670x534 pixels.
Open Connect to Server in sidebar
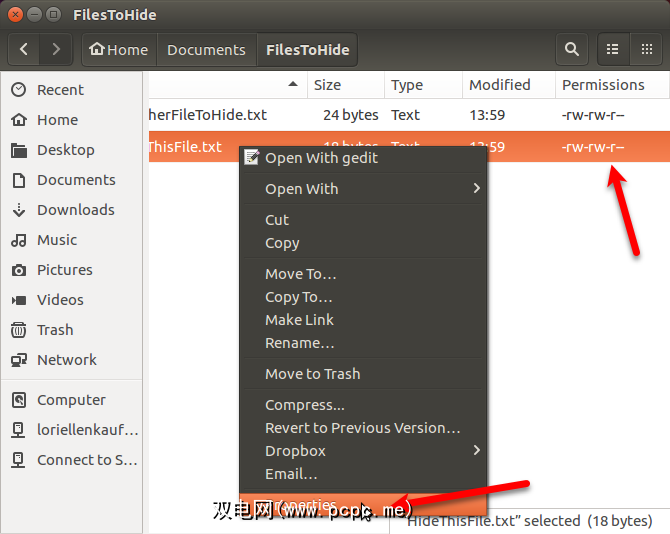(87, 460)
